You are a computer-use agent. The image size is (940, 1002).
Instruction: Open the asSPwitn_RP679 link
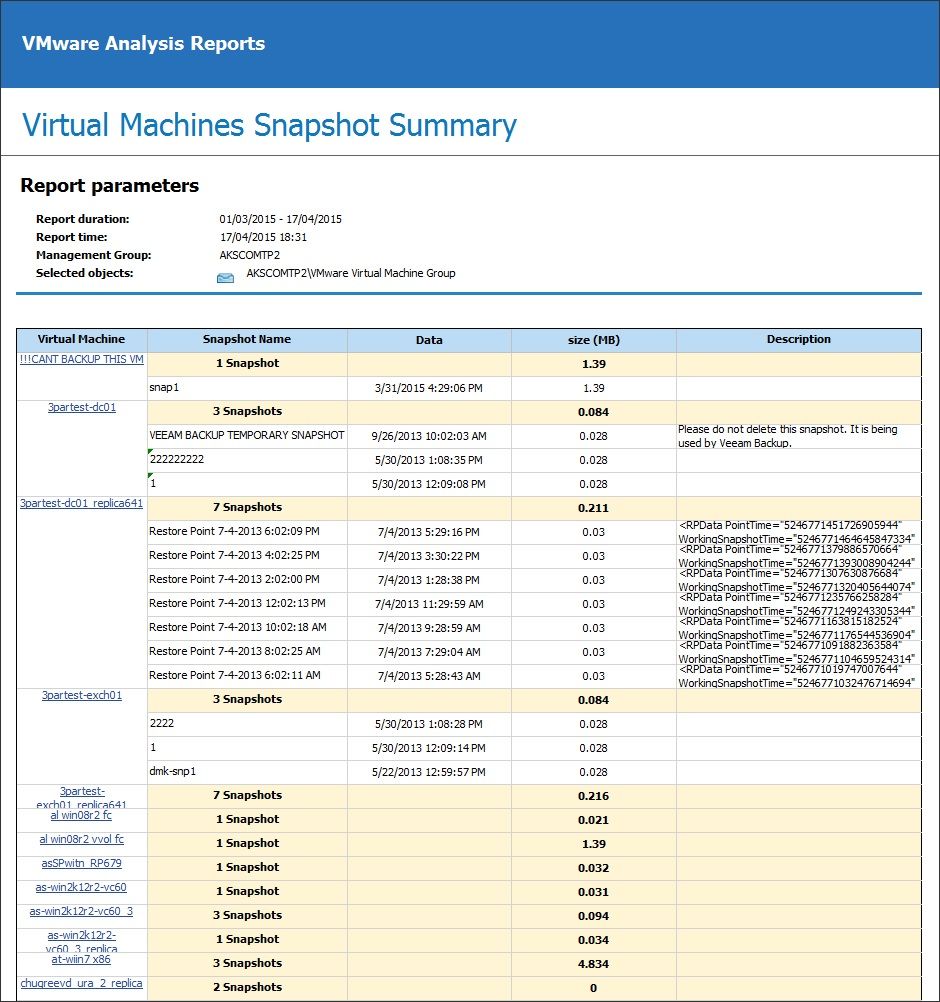pyautogui.click(x=82, y=863)
